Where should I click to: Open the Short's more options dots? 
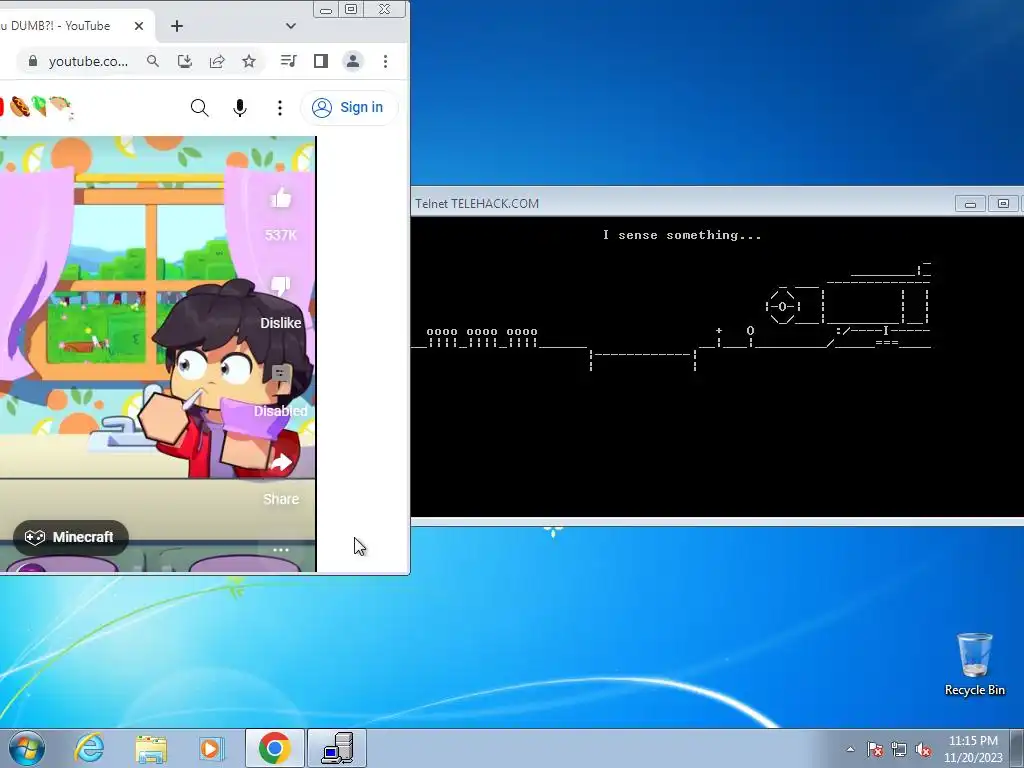click(281, 550)
